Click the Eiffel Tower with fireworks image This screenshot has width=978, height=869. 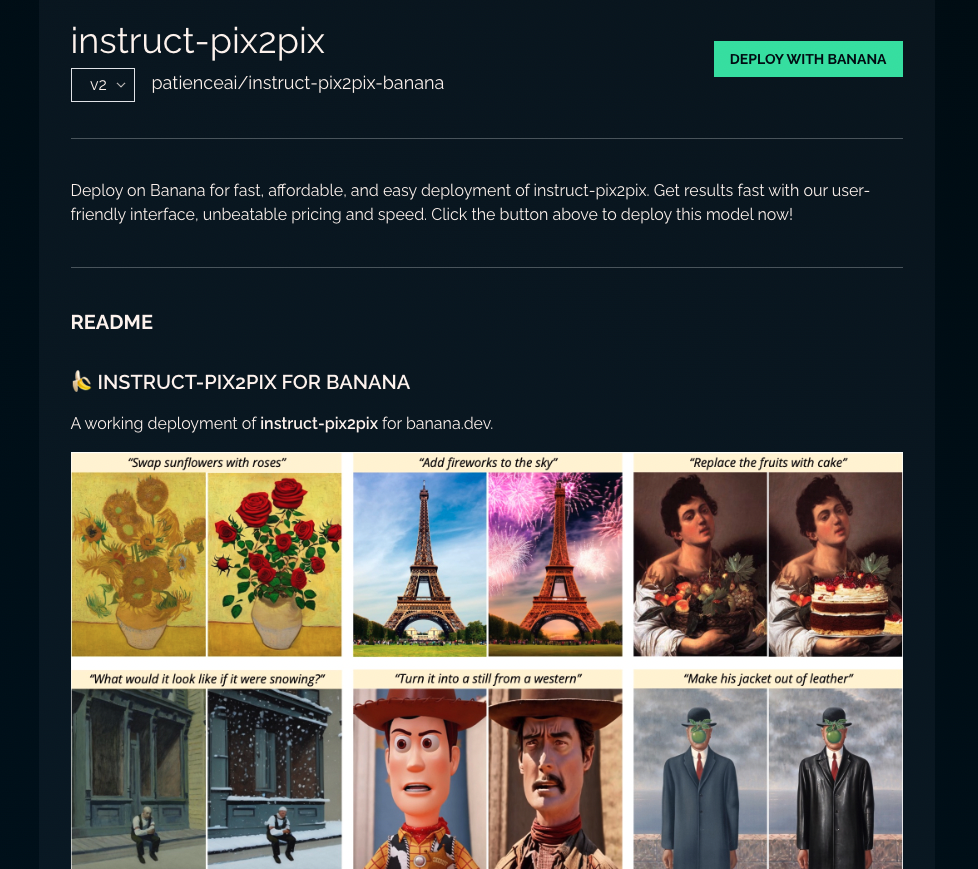(555, 564)
